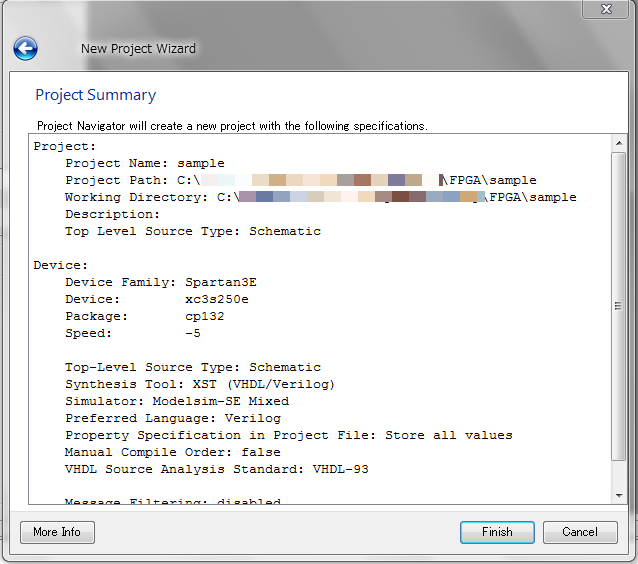Click the summary scrollbar thumb
Image resolution: width=638 pixels, height=564 pixels.
pos(619,305)
